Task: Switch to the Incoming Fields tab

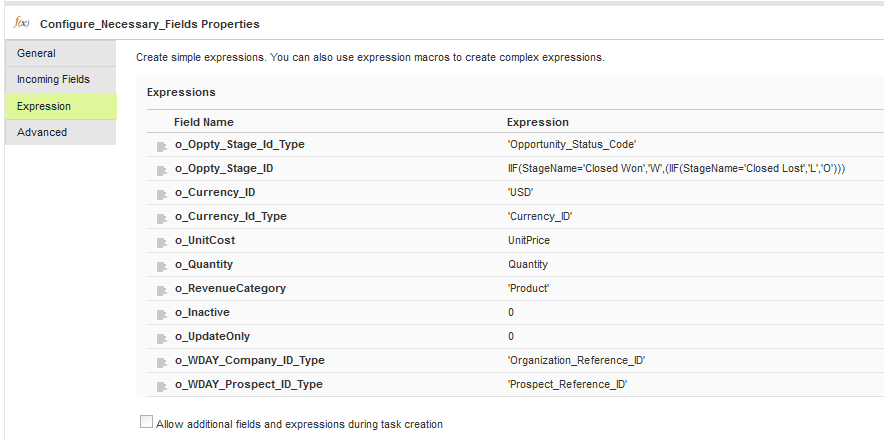Action: point(60,79)
